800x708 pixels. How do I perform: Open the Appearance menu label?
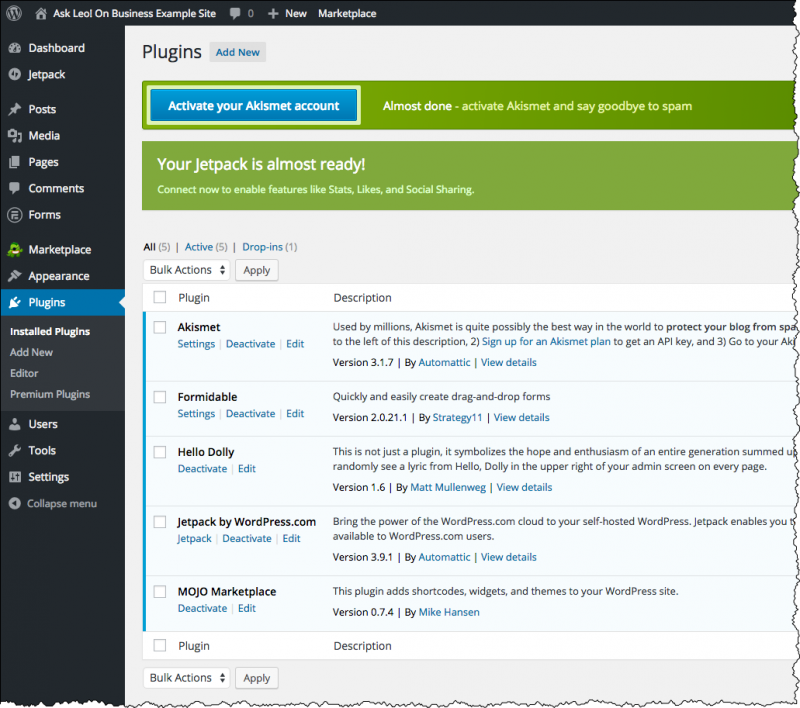tap(59, 276)
